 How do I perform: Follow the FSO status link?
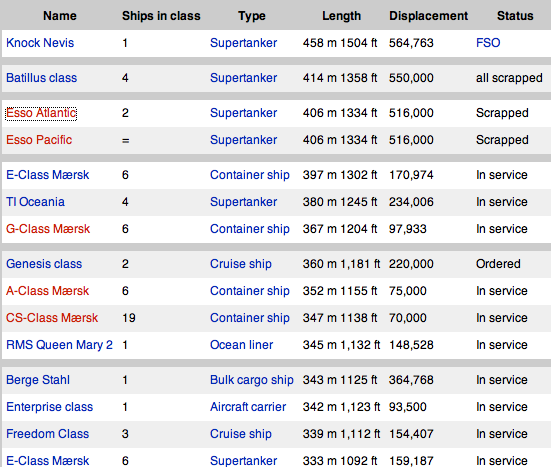pos(488,43)
